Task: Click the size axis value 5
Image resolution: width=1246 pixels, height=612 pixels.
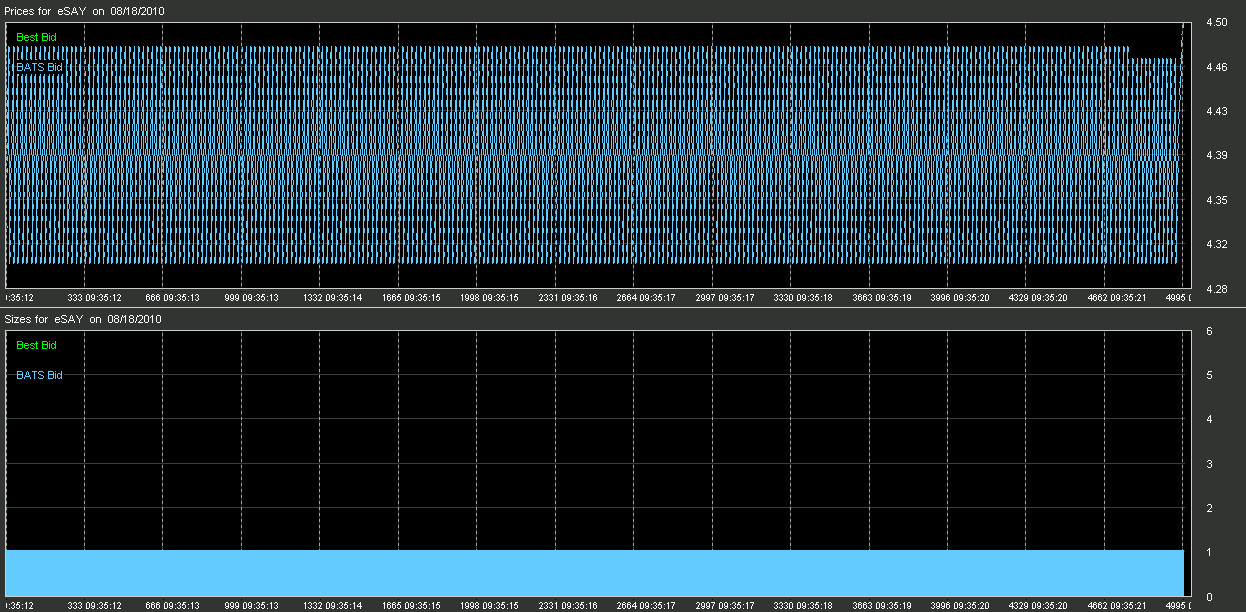Action: (1209, 375)
